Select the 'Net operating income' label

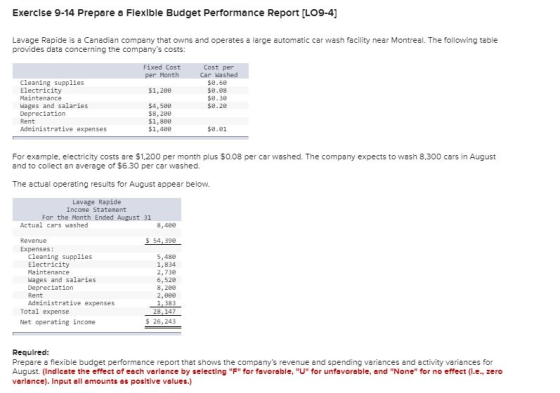(x=58, y=322)
